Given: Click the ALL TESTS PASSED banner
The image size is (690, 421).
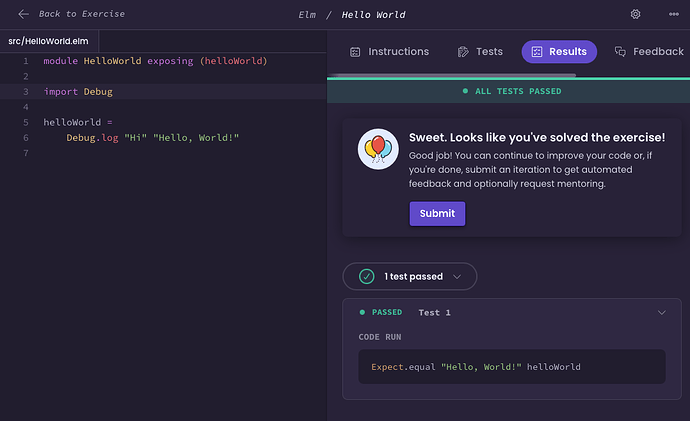Looking at the screenshot, I should [x=508, y=91].
